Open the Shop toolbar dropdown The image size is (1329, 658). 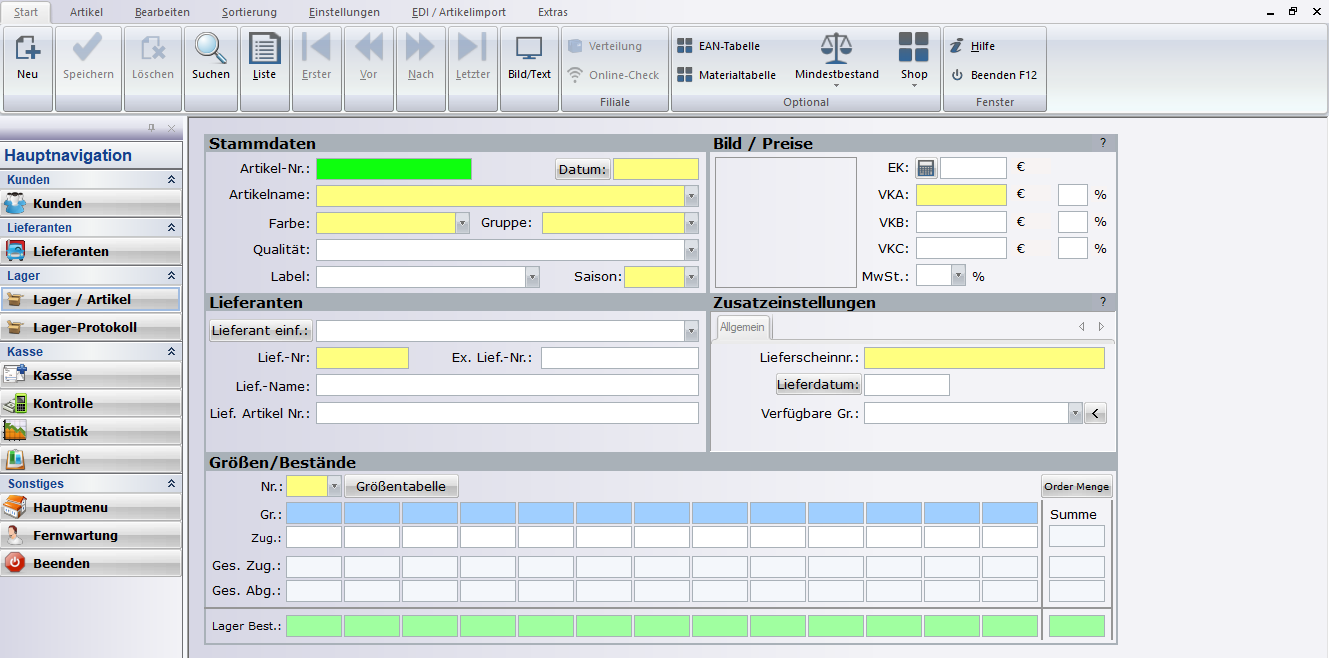tap(913, 60)
